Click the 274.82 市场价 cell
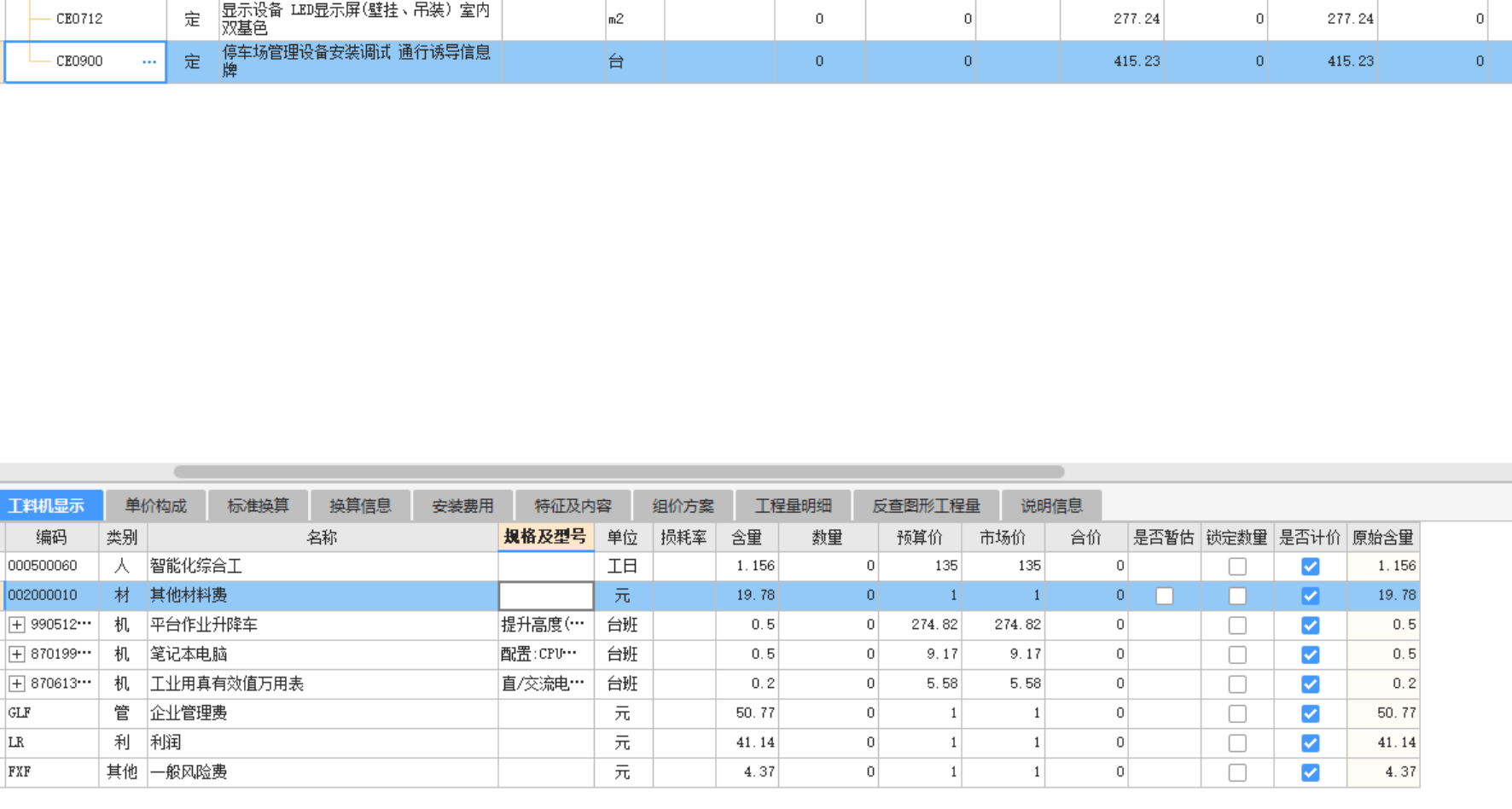1512x809 pixels. click(x=1003, y=625)
